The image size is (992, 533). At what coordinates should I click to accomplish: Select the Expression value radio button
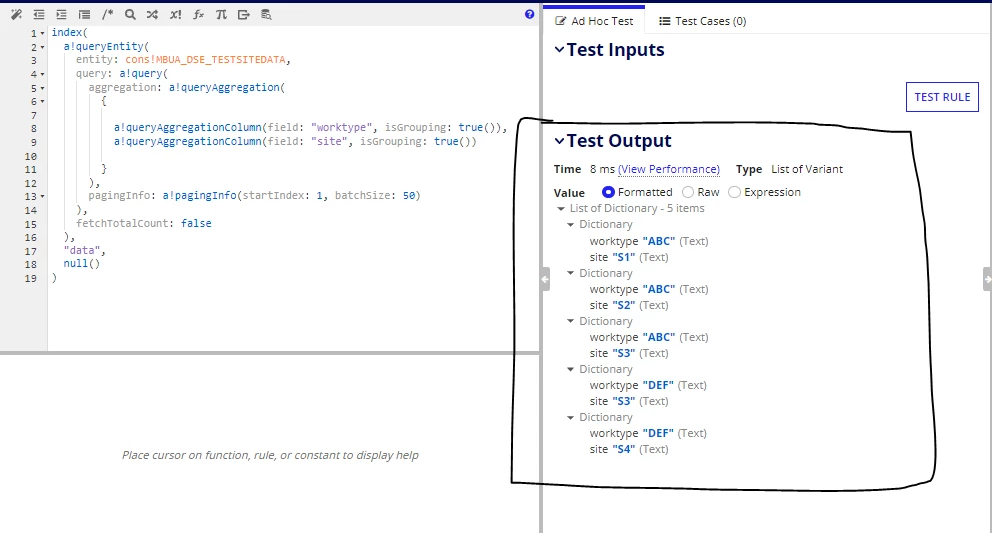pyautogui.click(x=734, y=192)
